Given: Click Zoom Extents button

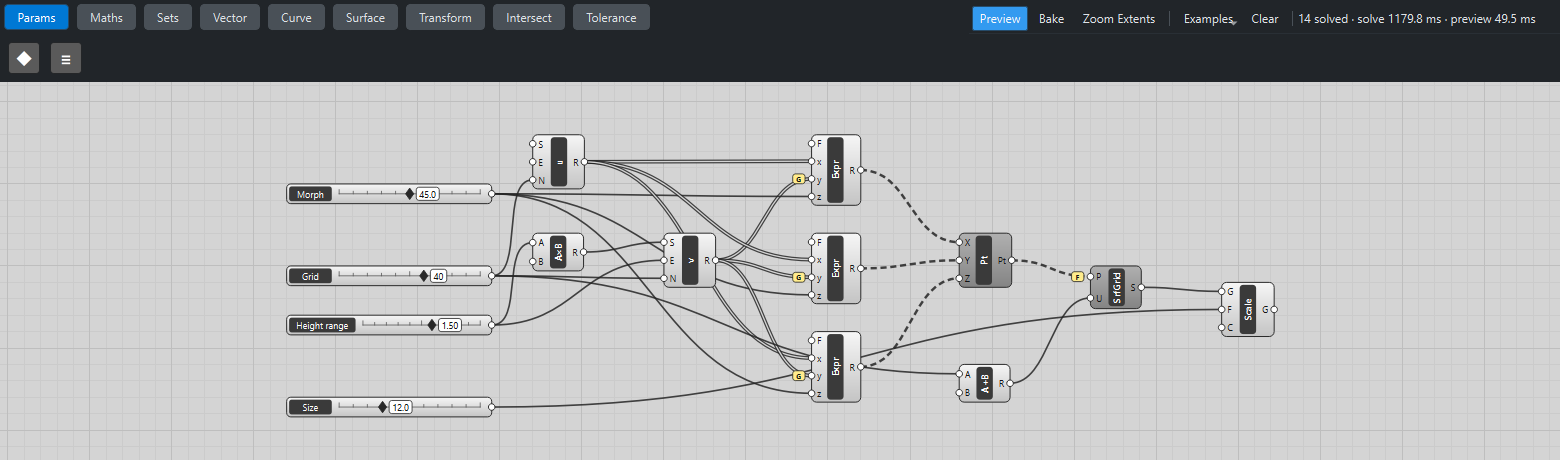Looking at the screenshot, I should point(1118,18).
